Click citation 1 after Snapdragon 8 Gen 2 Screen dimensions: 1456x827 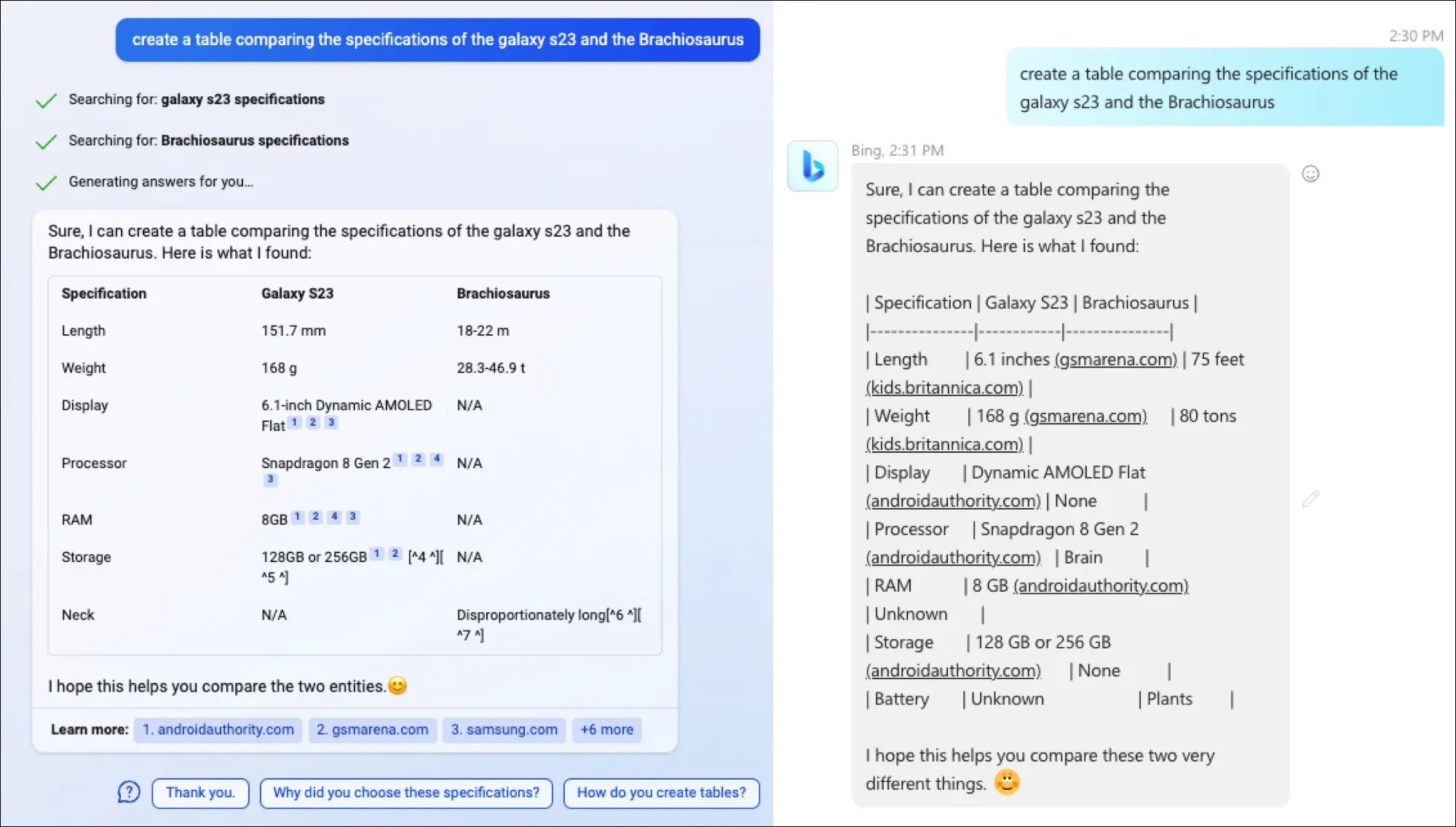[x=400, y=459]
